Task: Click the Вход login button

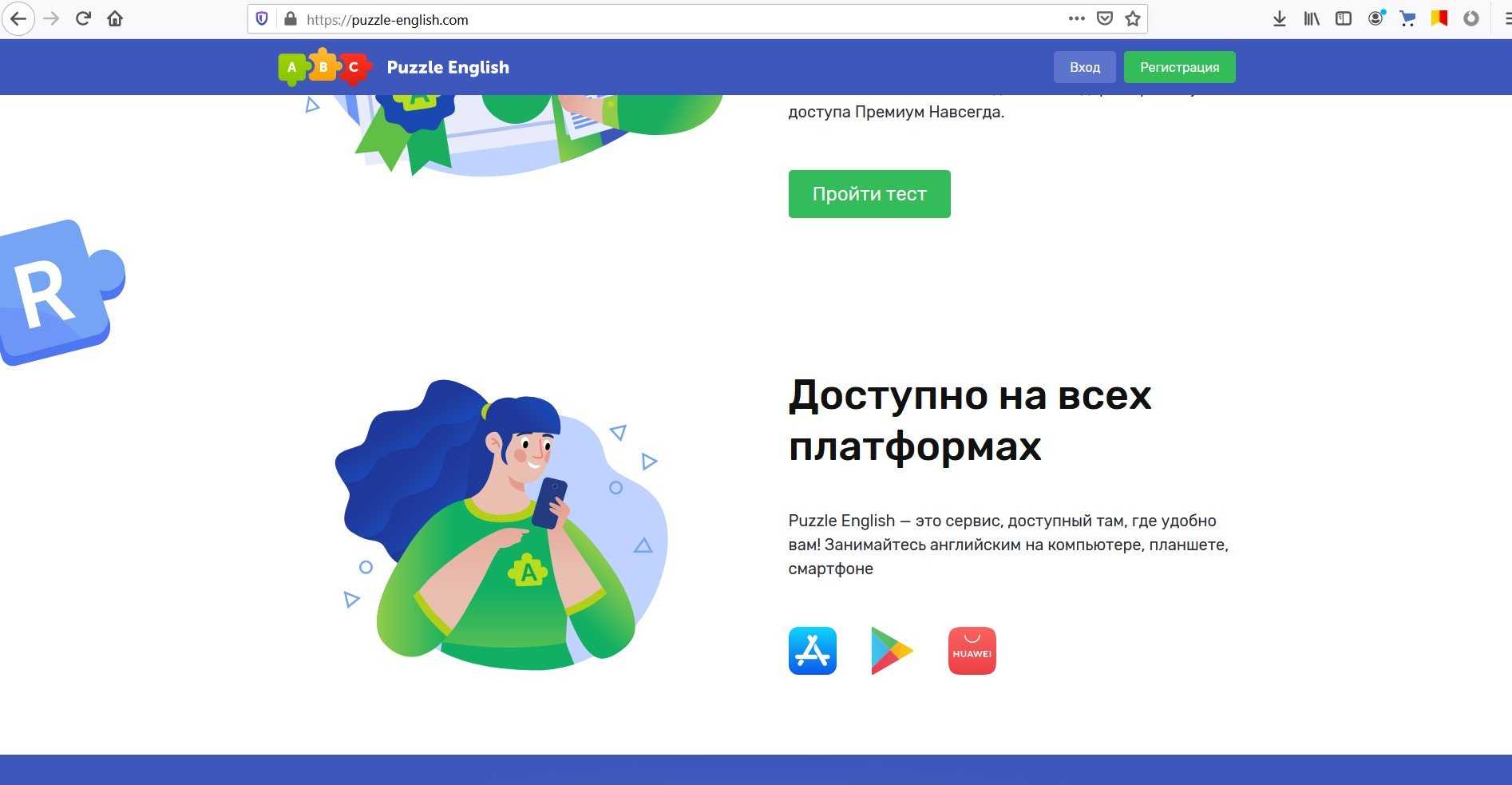Action: (1085, 67)
